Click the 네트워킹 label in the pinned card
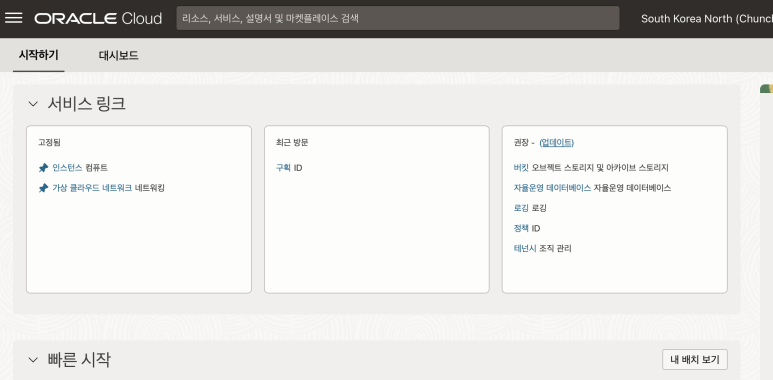 [150, 188]
